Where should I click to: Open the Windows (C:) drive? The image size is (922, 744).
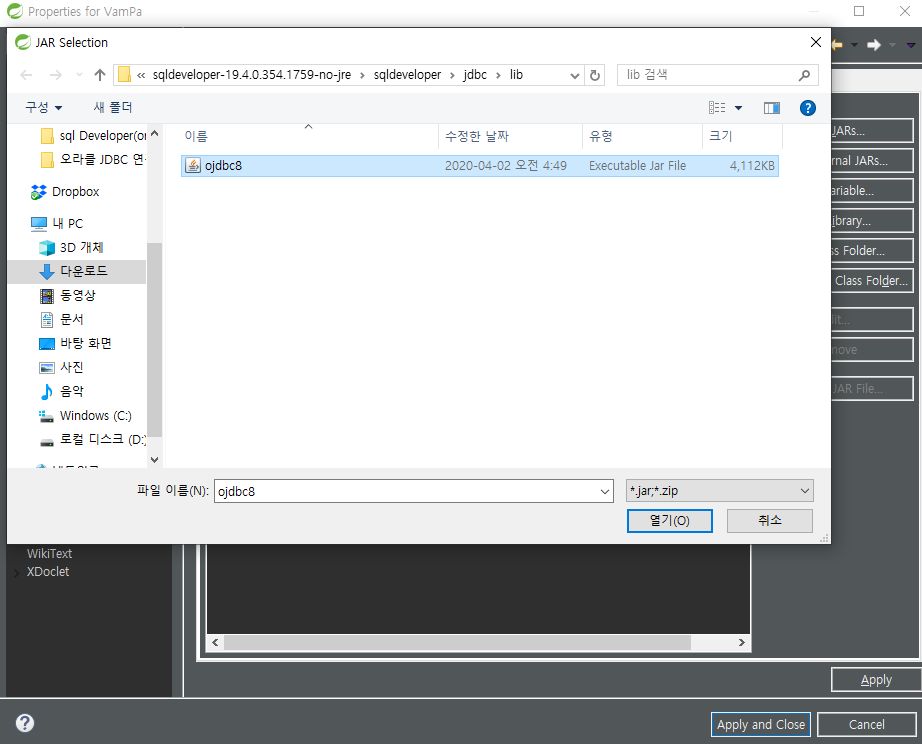pos(85,416)
